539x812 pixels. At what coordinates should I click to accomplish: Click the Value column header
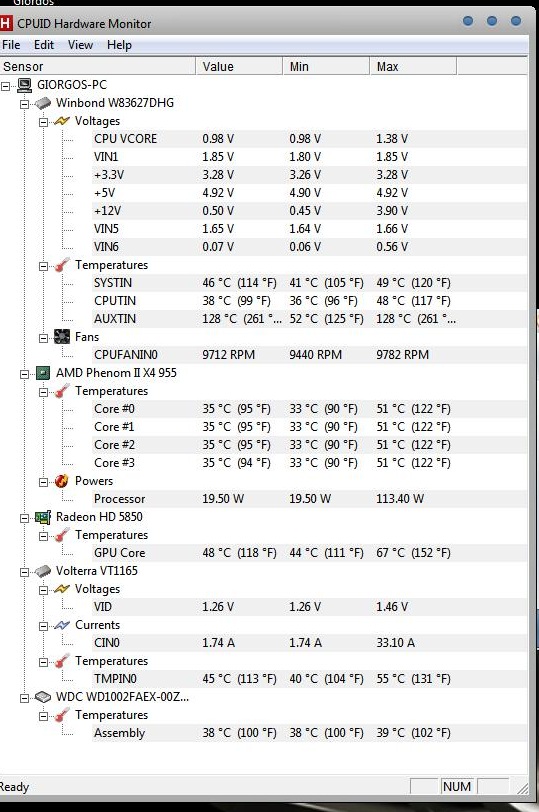(x=239, y=67)
